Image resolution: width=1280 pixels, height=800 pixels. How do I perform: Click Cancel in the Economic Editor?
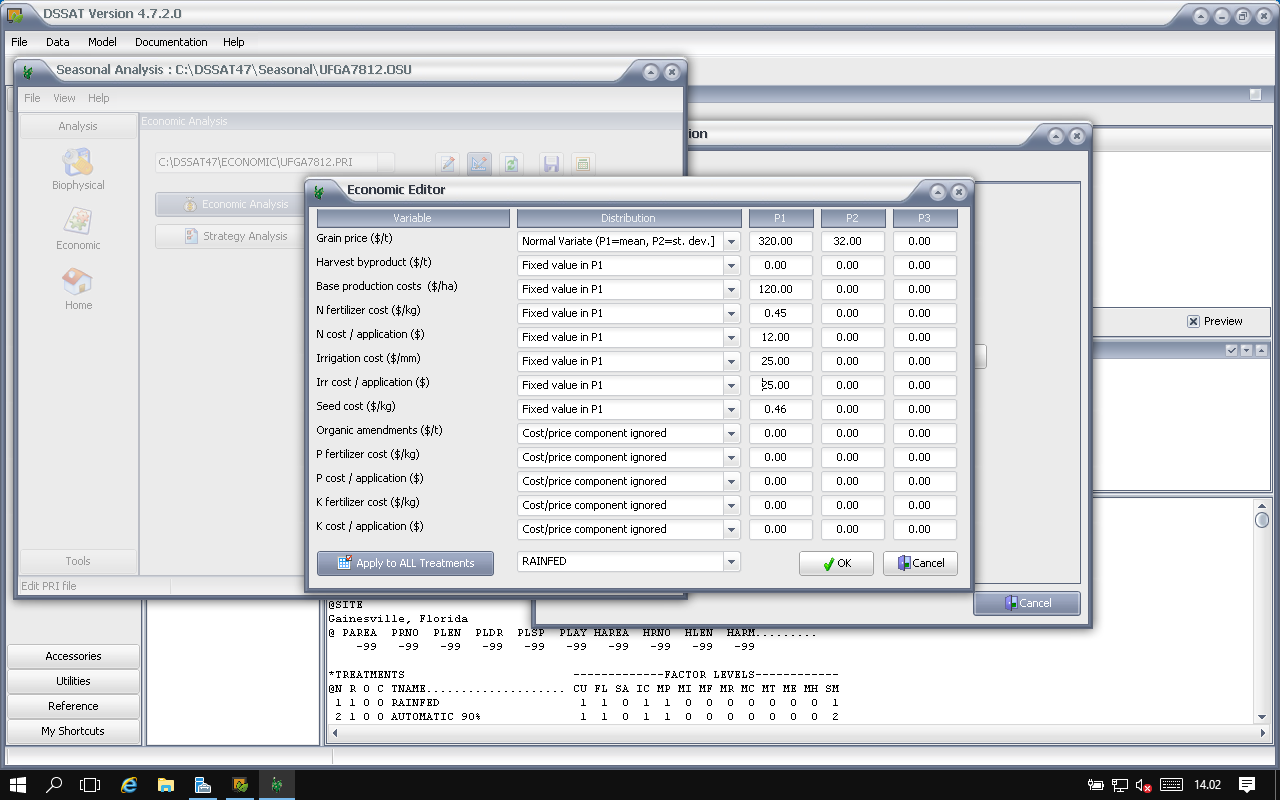pyautogui.click(x=920, y=563)
